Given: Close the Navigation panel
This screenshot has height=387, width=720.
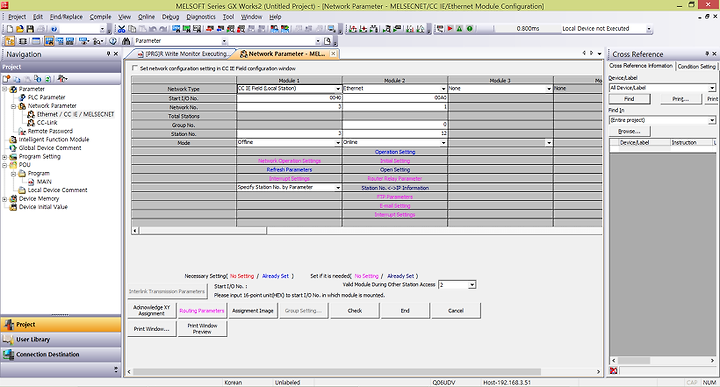Looking at the screenshot, I should 116,54.
